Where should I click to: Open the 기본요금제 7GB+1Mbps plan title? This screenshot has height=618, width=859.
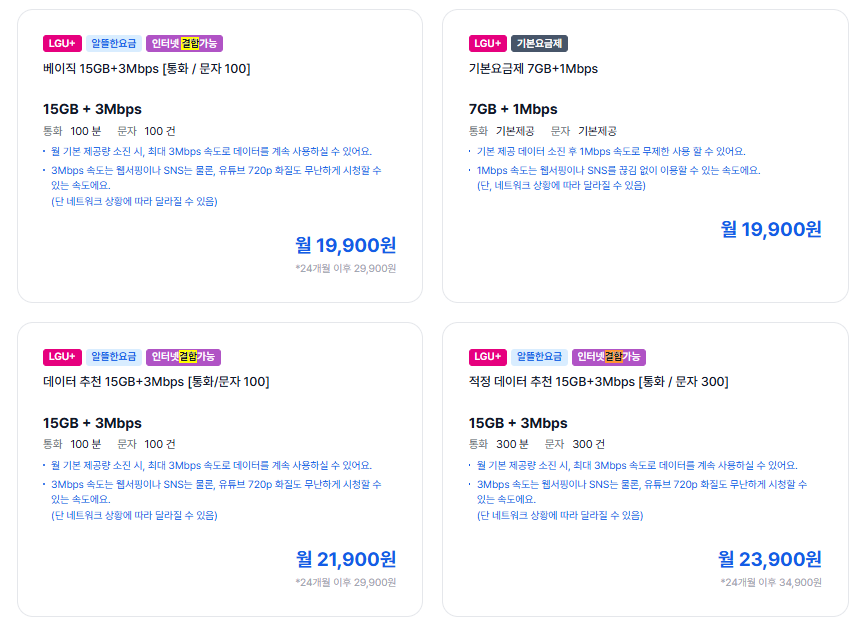click(533, 69)
